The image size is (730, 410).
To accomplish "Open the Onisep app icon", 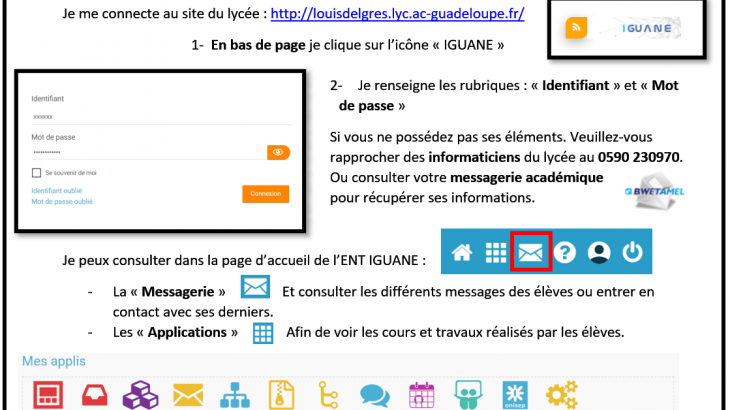I will 516,394.
